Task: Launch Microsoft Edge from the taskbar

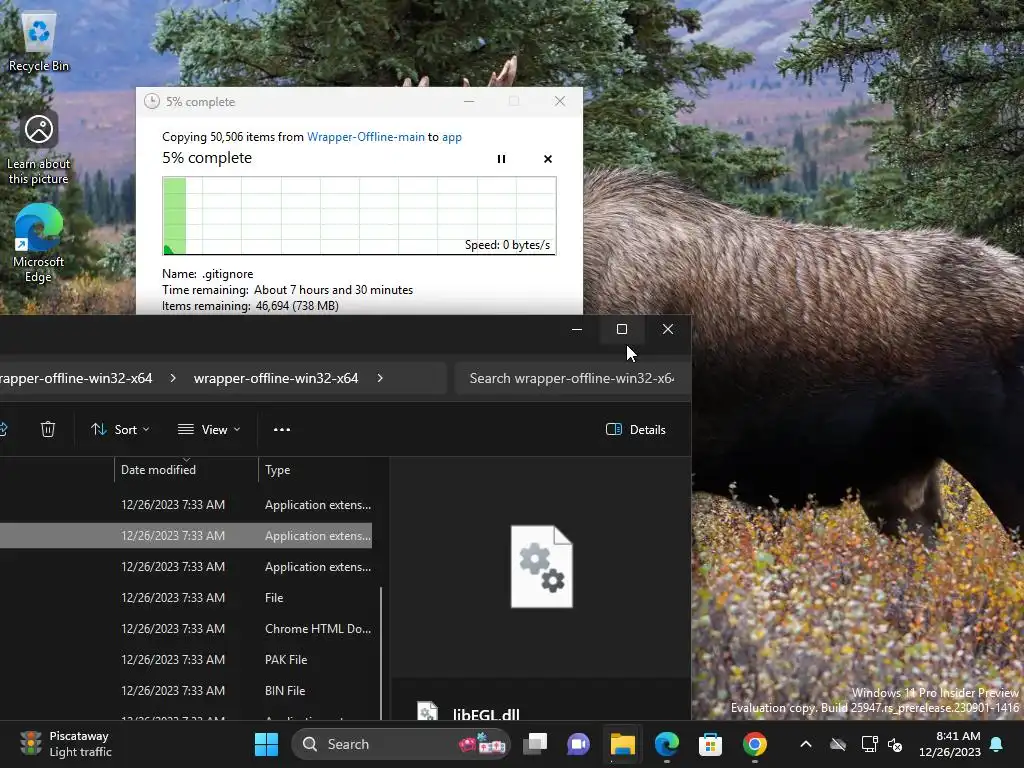Action: pos(667,744)
